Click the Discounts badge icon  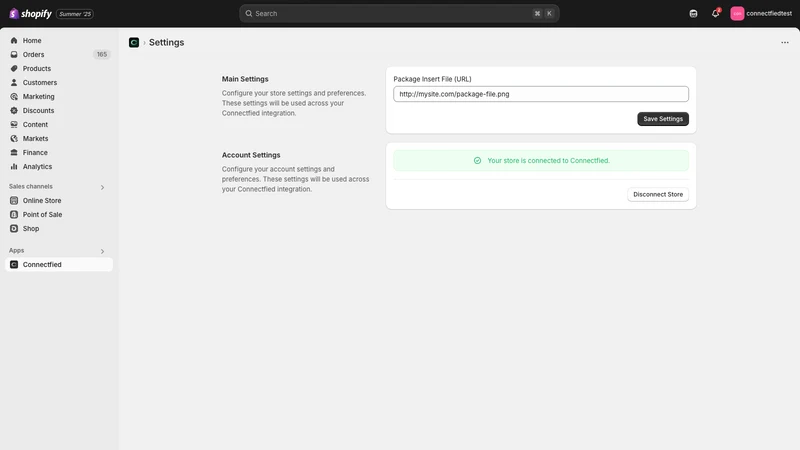point(14,111)
